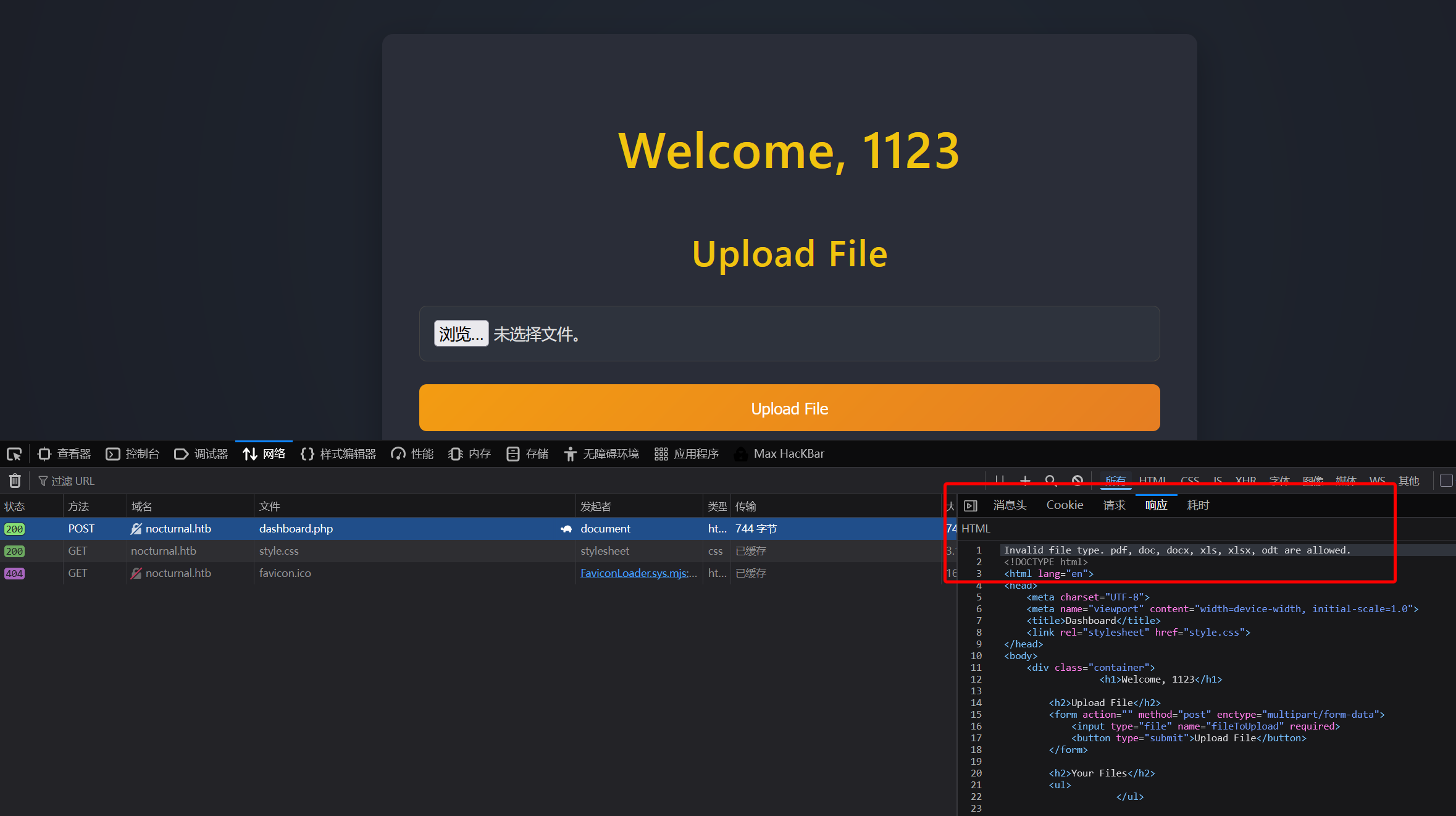Screen dimensions: 1456x816
Task: Select the 所有 request type filter
Action: pos(1115,481)
